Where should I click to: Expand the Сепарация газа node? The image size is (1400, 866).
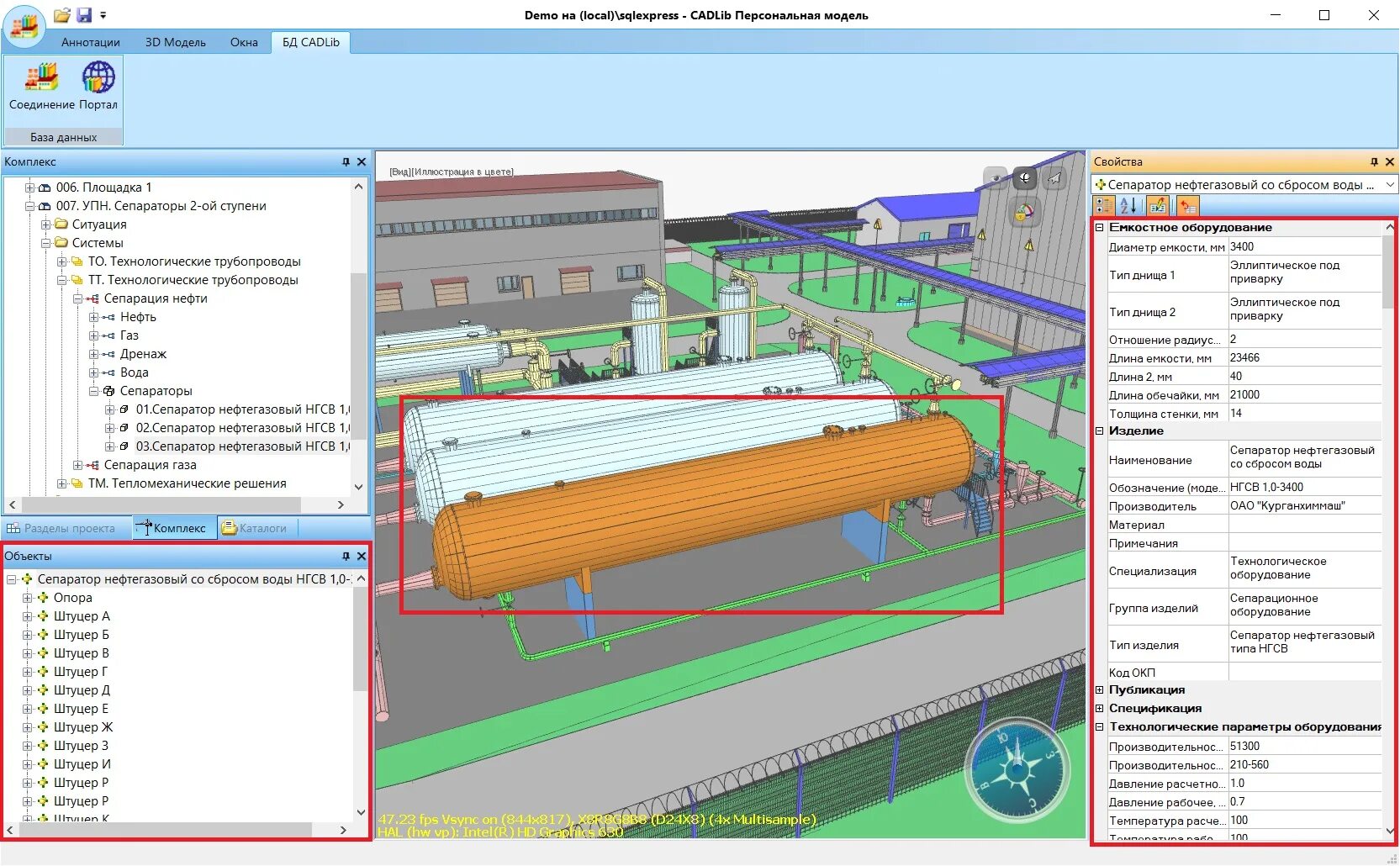coord(77,465)
